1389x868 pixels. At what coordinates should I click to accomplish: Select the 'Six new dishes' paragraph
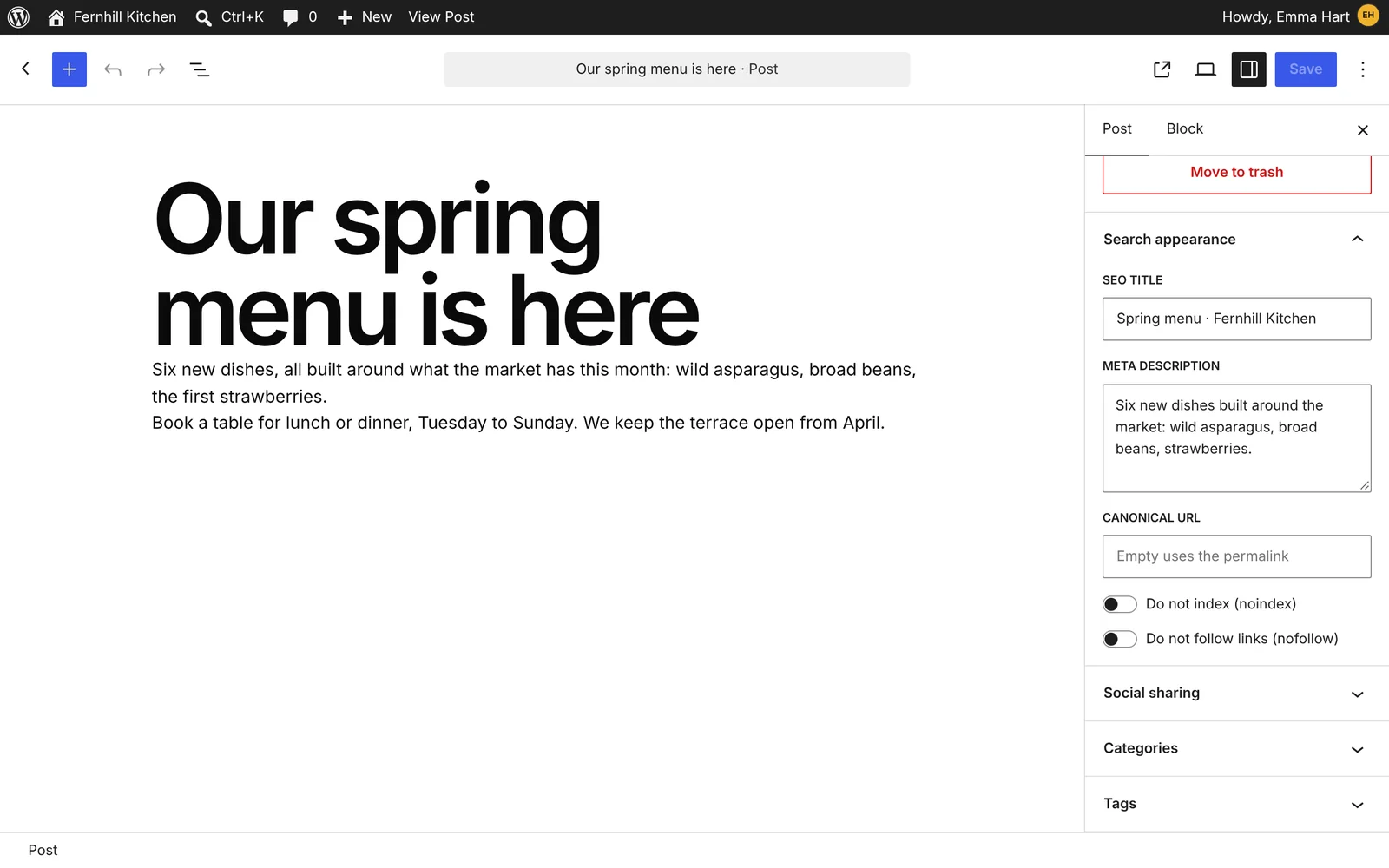[534, 383]
